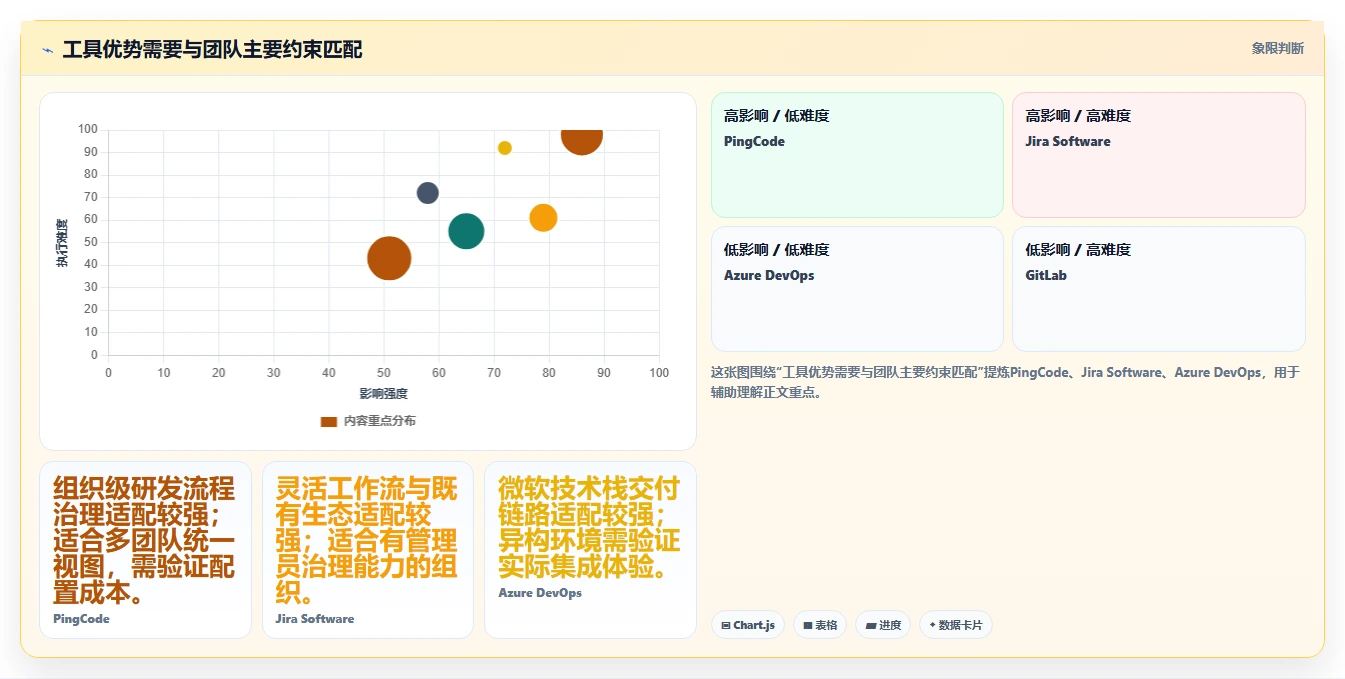Click the icon in the 表格 chip
Viewport: 1345px width, 679px height.
(x=808, y=626)
